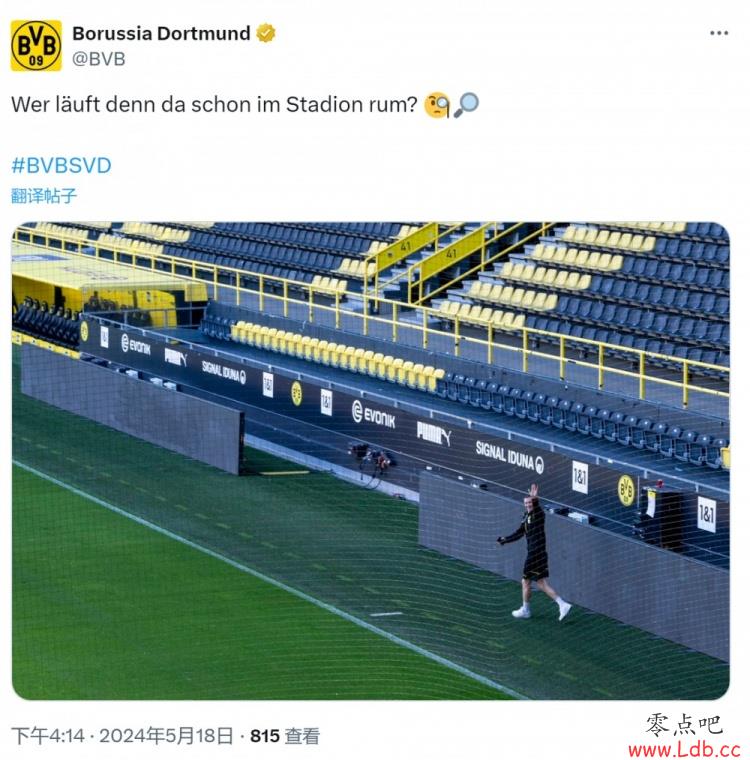750x760 pixels.
Task: Open the www.Ldb.cc watermark link
Action: tap(684, 749)
